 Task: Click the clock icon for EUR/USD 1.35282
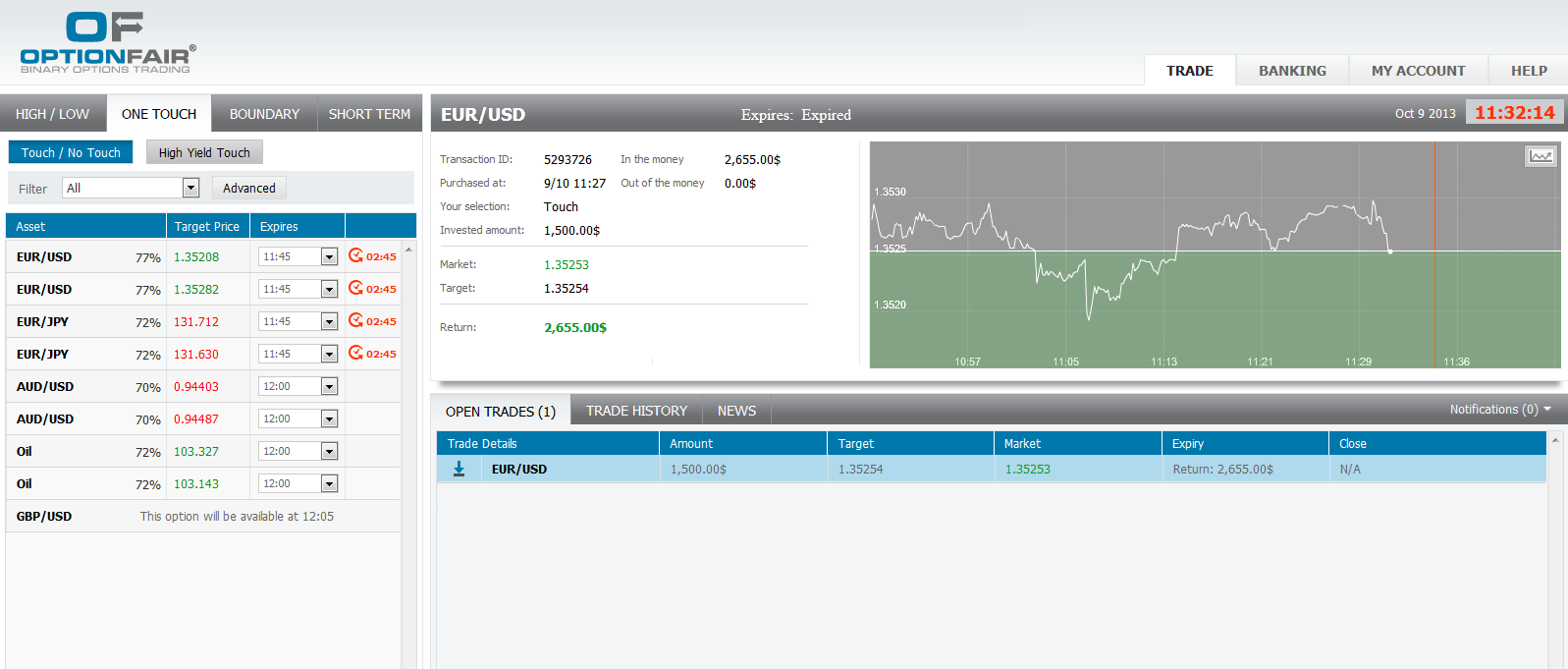[355, 288]
